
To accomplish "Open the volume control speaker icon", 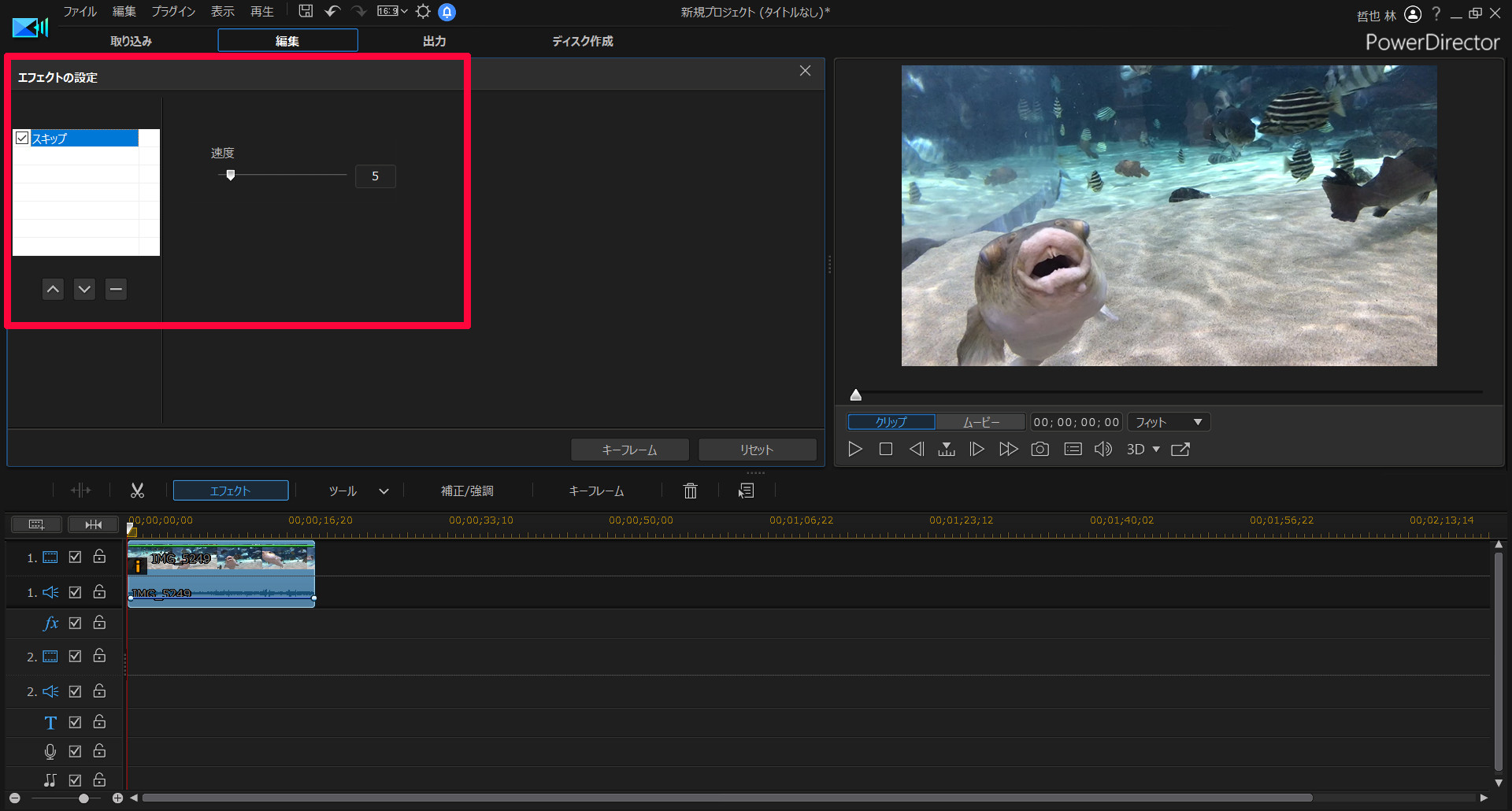I will coord(1102,449).
